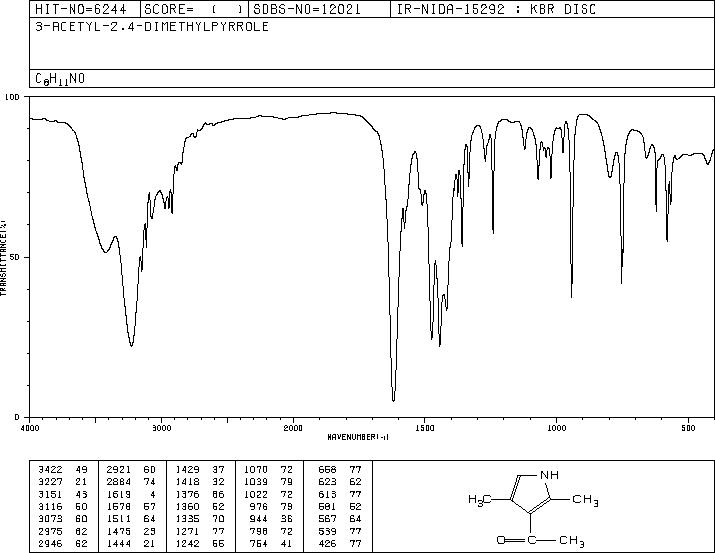715x553 pixels.
Task: Select the SDBS-NO=12021 header text
Action: [306, 9]
